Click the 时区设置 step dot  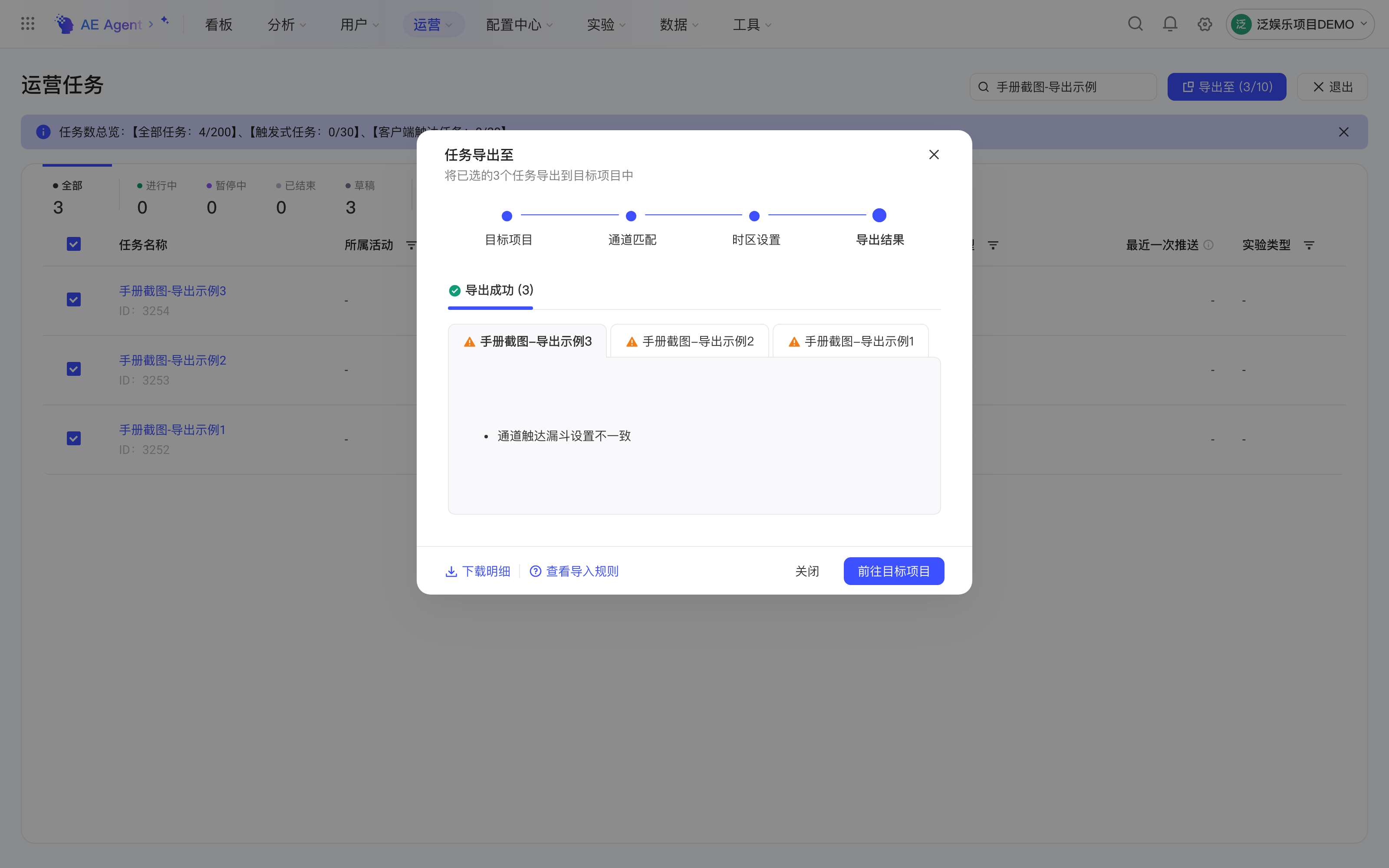point(754,216)
